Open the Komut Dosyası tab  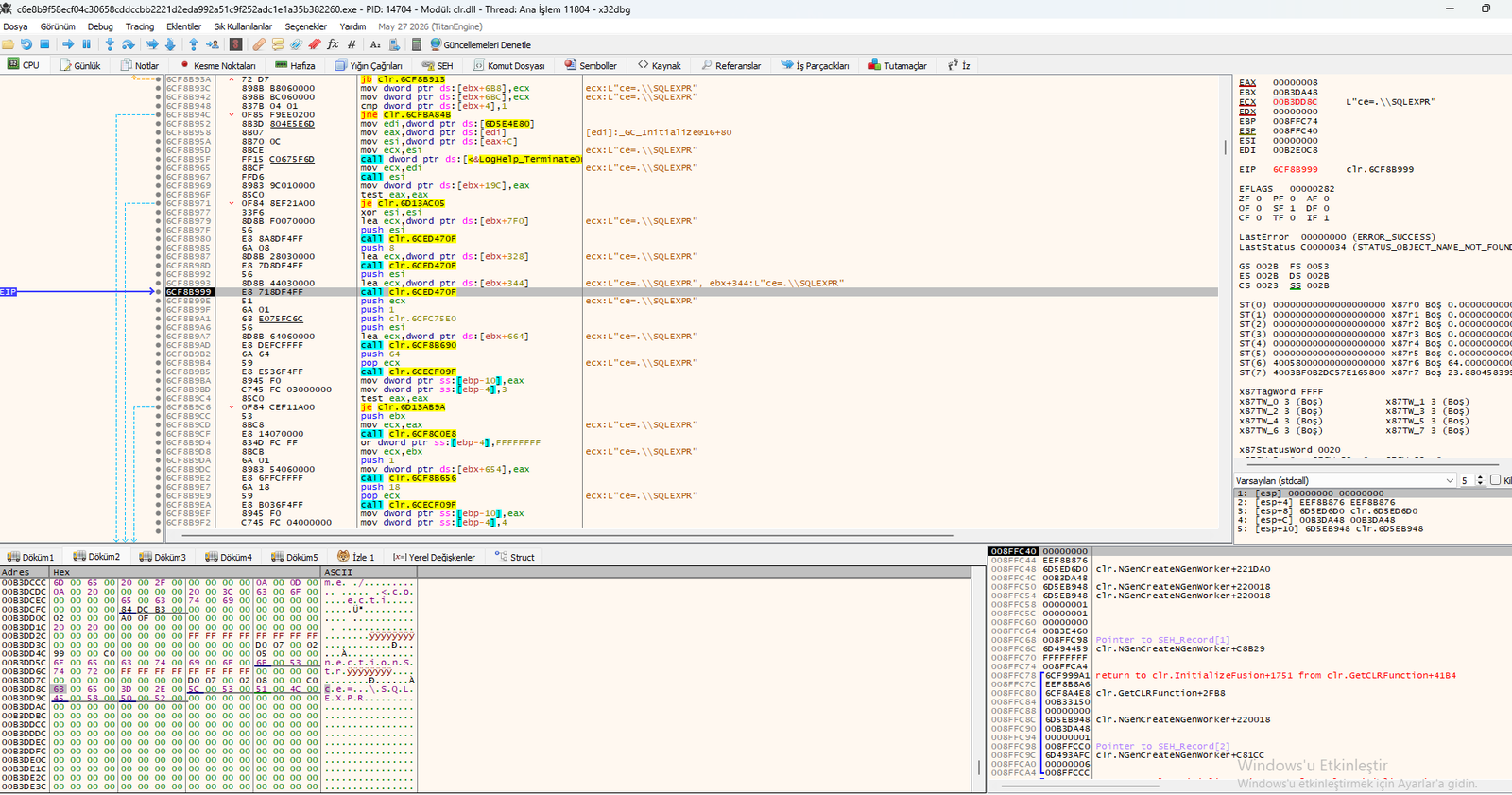(509, 65)
